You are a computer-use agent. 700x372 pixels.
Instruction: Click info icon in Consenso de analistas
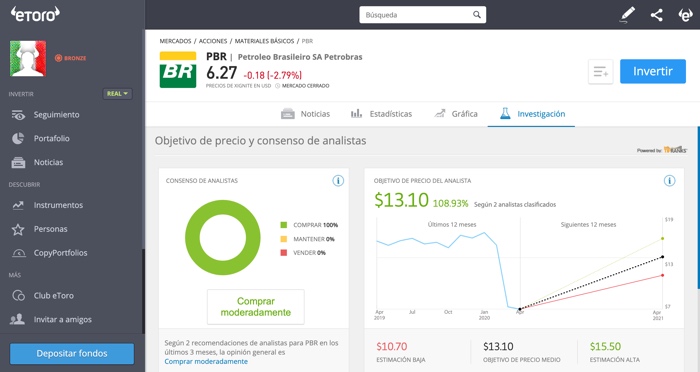[338, 181]
